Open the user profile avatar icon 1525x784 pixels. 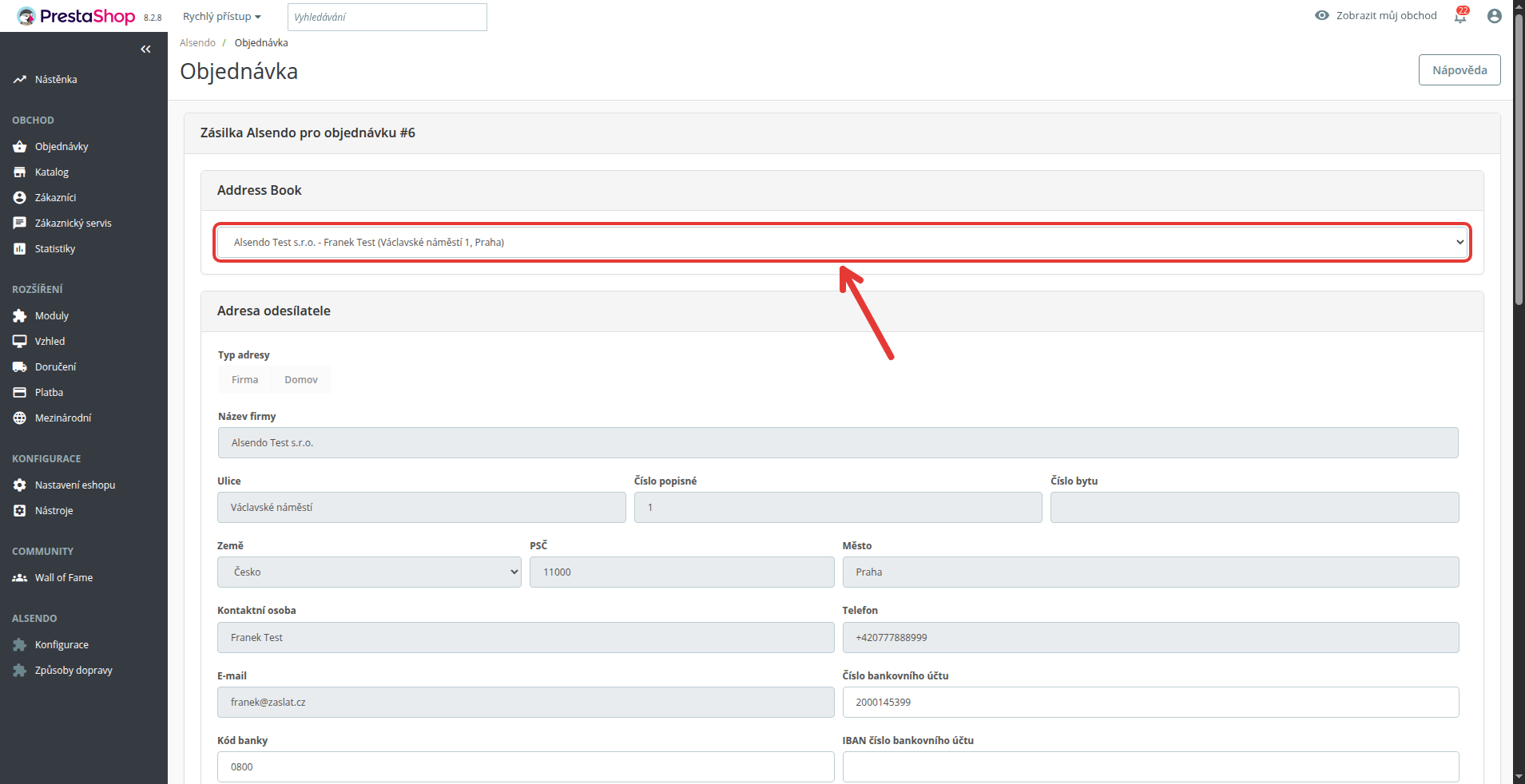tap(1495, 16)
